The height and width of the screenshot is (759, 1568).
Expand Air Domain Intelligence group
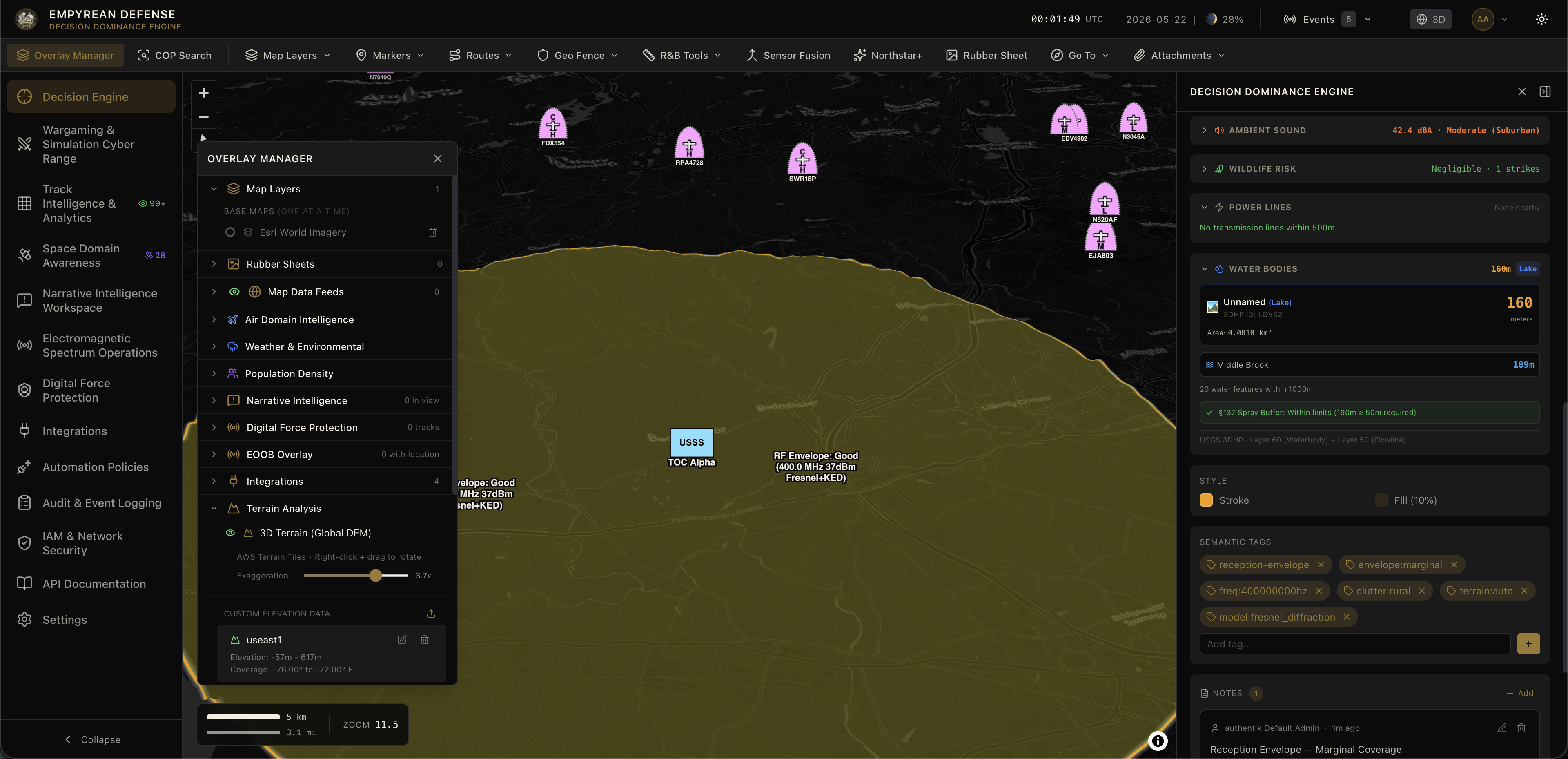pos(214,320)
